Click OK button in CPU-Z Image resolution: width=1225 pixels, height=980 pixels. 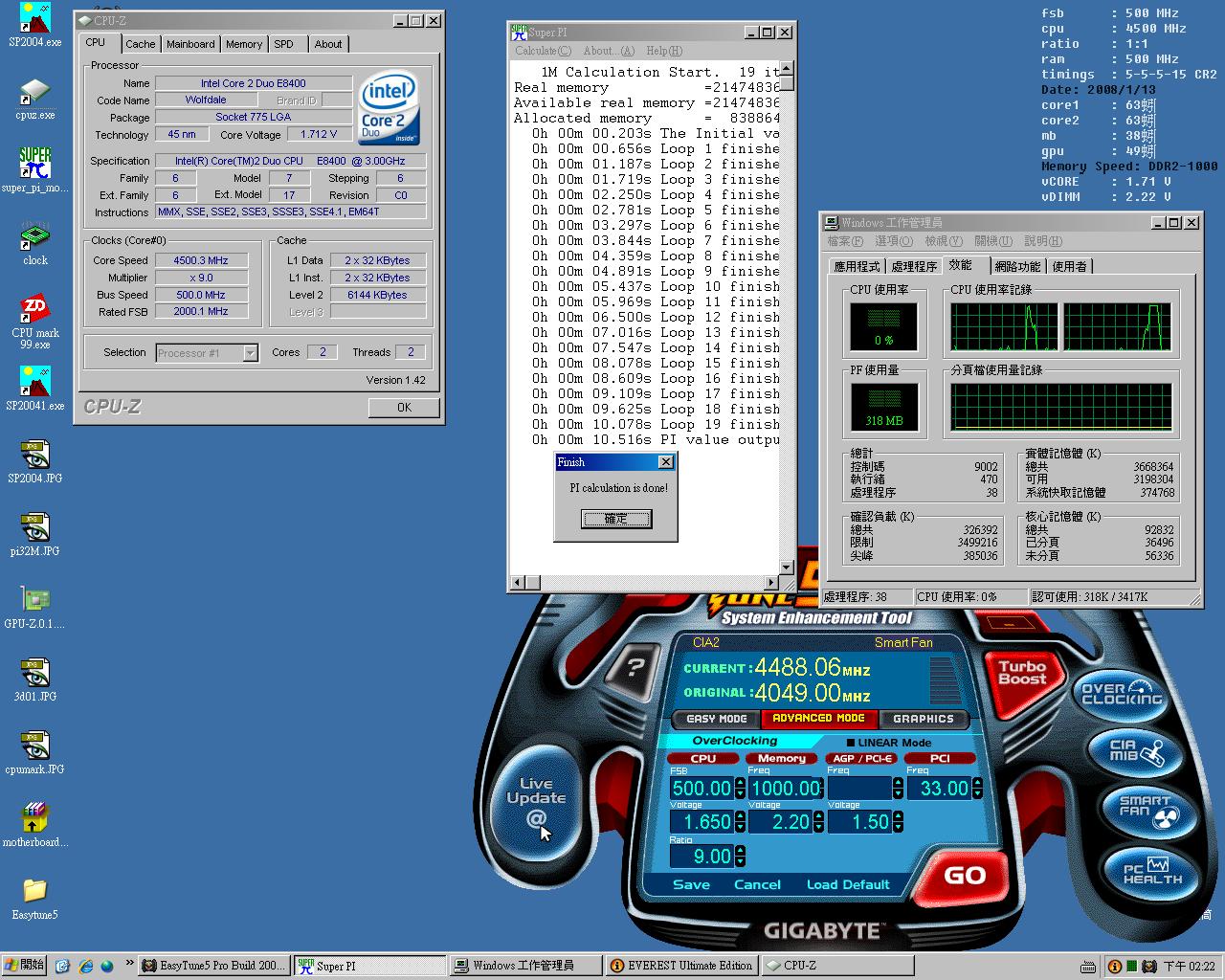(404, 408)
